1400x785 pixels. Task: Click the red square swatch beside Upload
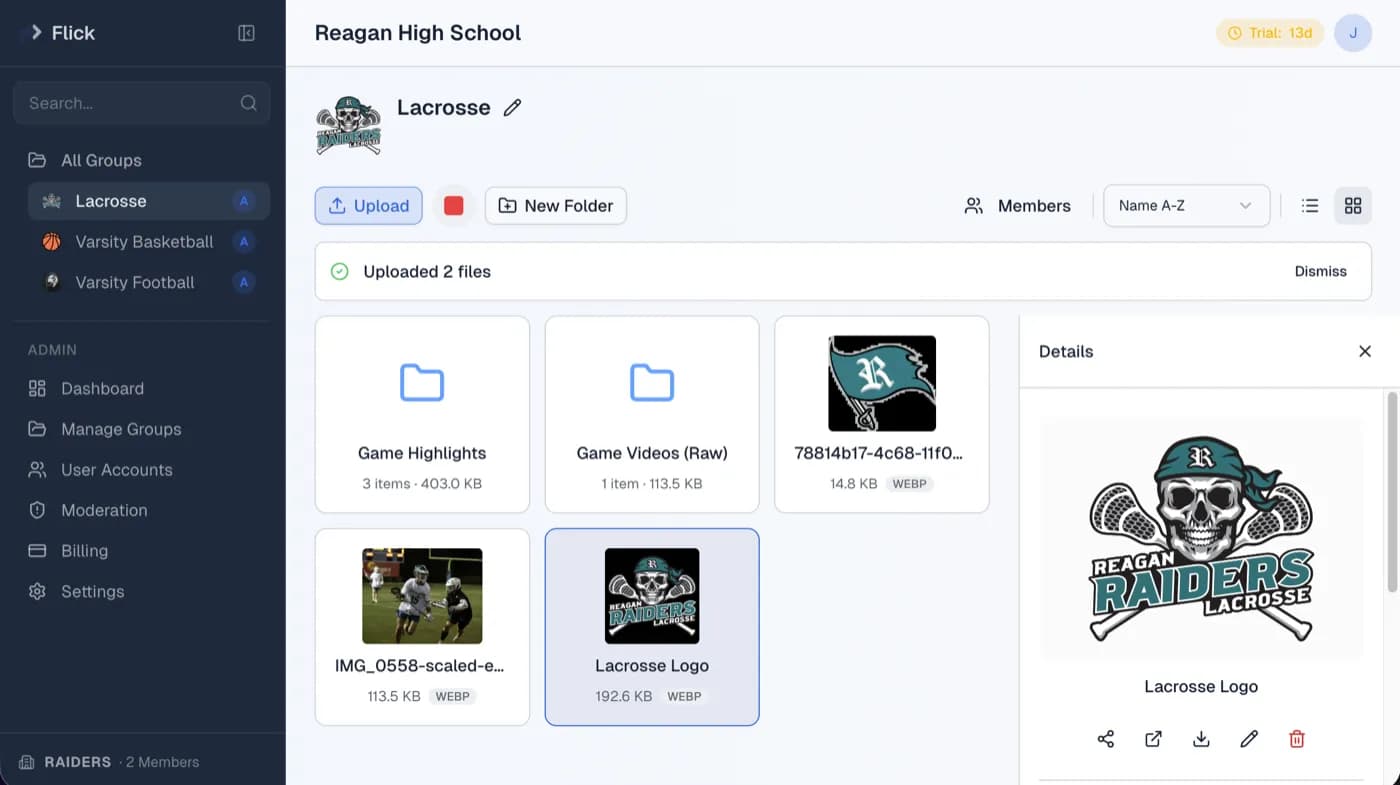[454, 205]
